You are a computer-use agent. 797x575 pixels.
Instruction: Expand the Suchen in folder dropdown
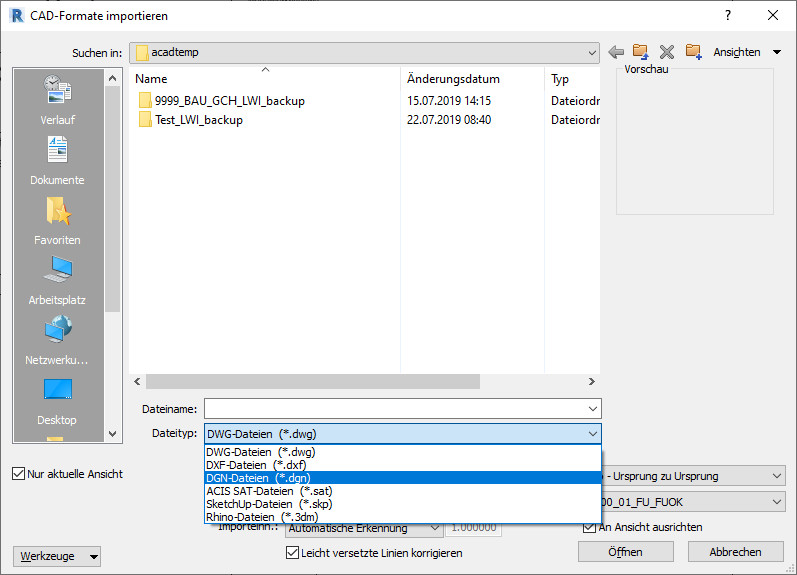tap(593, 52)
